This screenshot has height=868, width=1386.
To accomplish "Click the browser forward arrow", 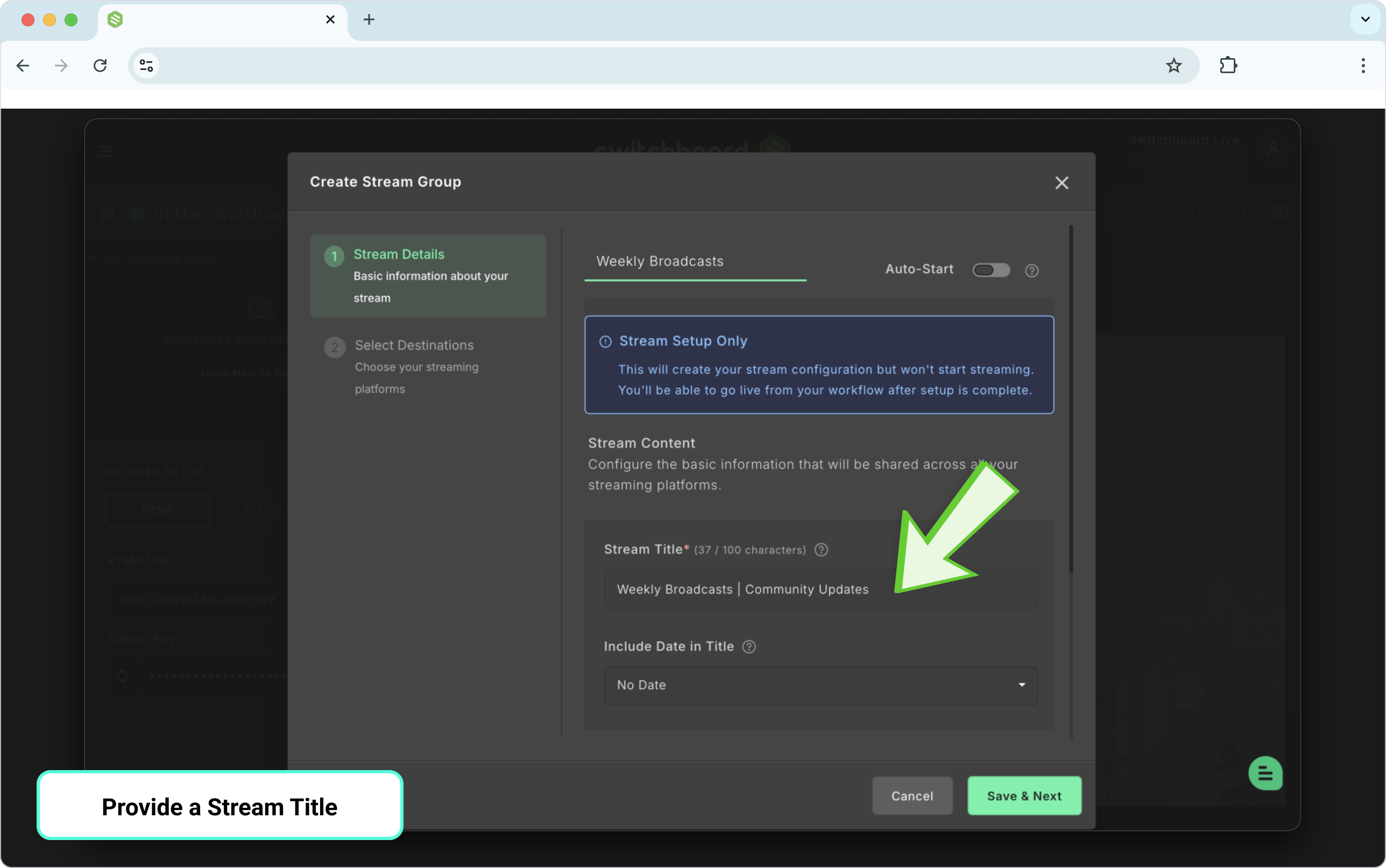I will (61, 66).
